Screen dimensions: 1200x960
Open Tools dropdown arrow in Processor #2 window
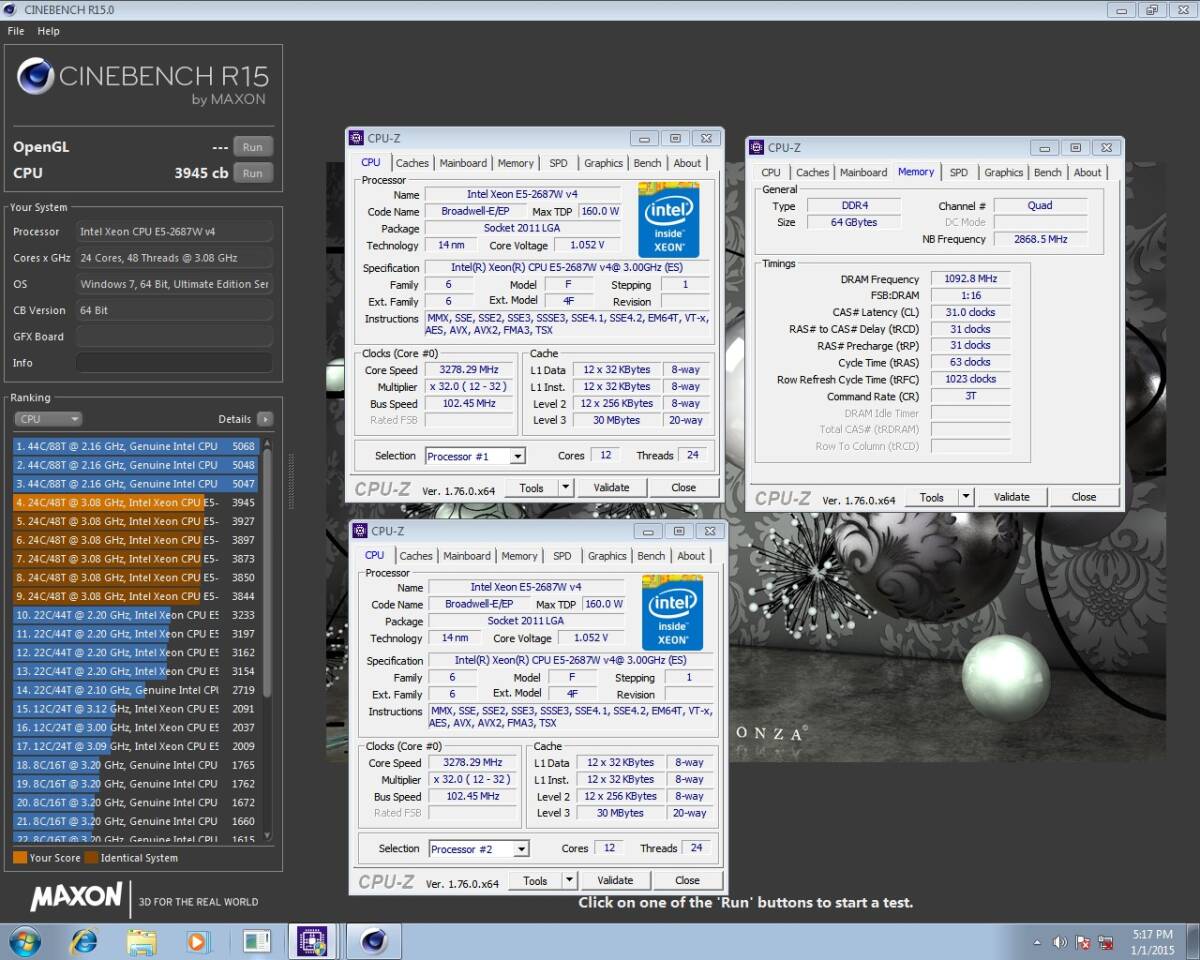[x=570, y=881]
